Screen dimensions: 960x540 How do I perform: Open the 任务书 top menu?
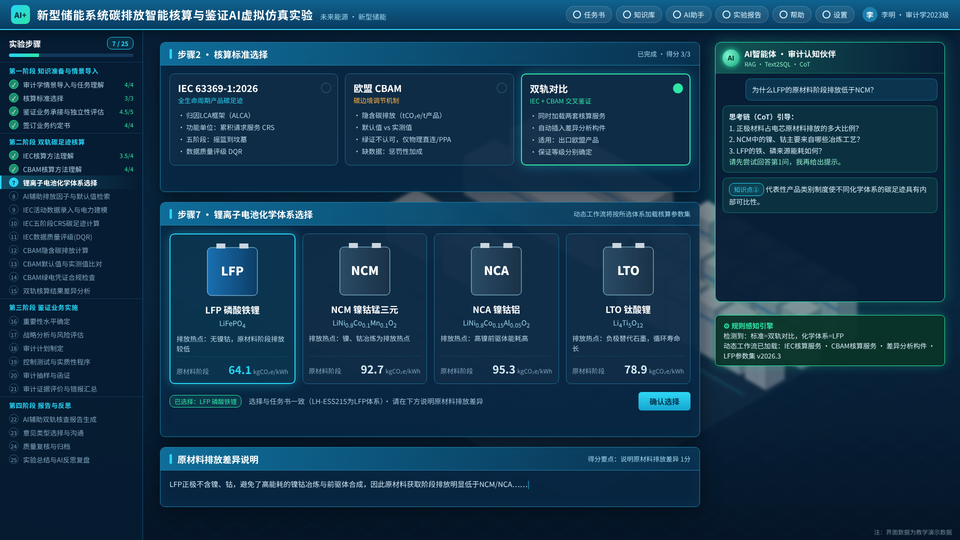[588, 15]
